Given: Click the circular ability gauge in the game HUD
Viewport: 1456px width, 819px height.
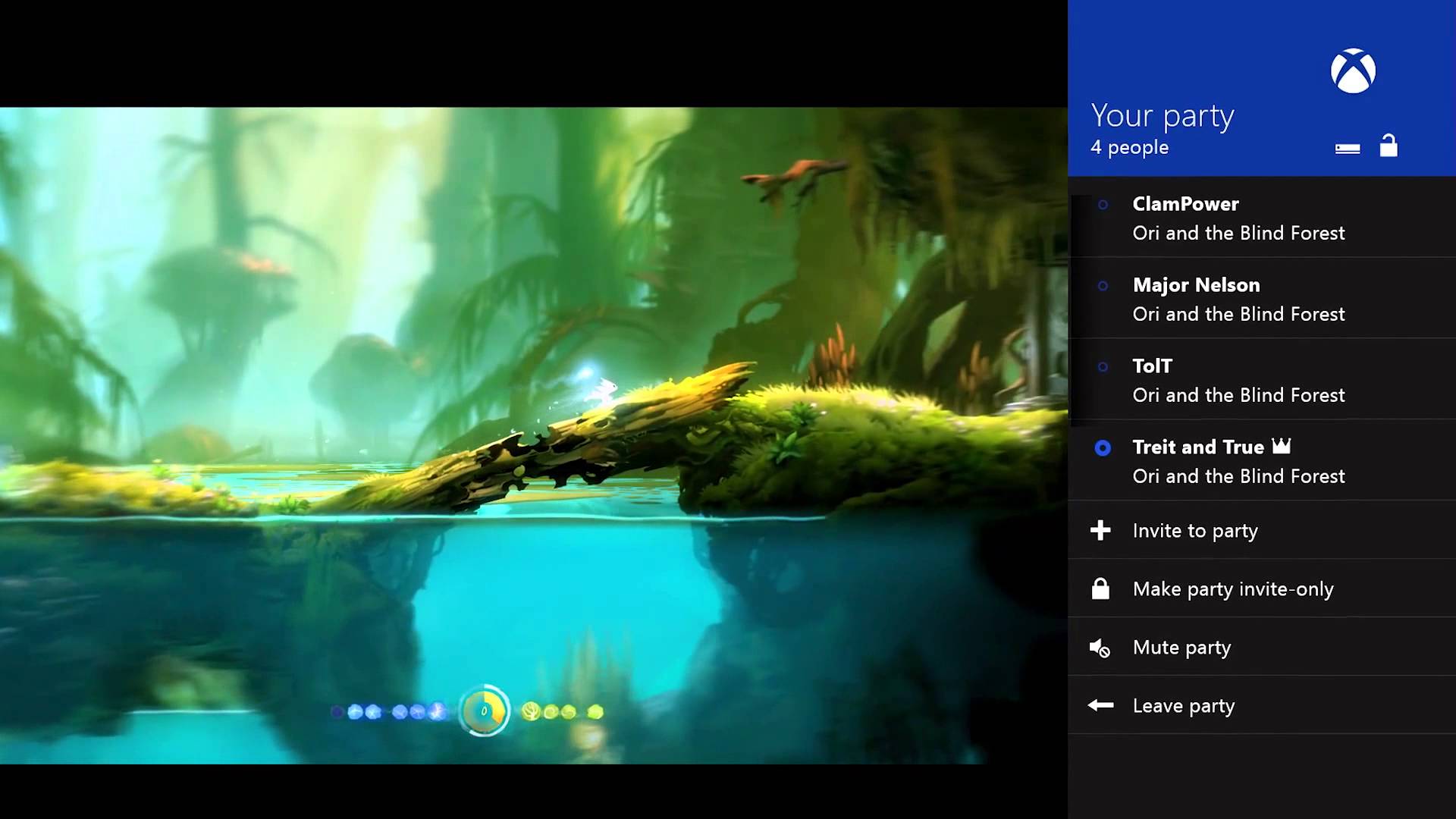Looking at the screenshot, I should 485,711.
